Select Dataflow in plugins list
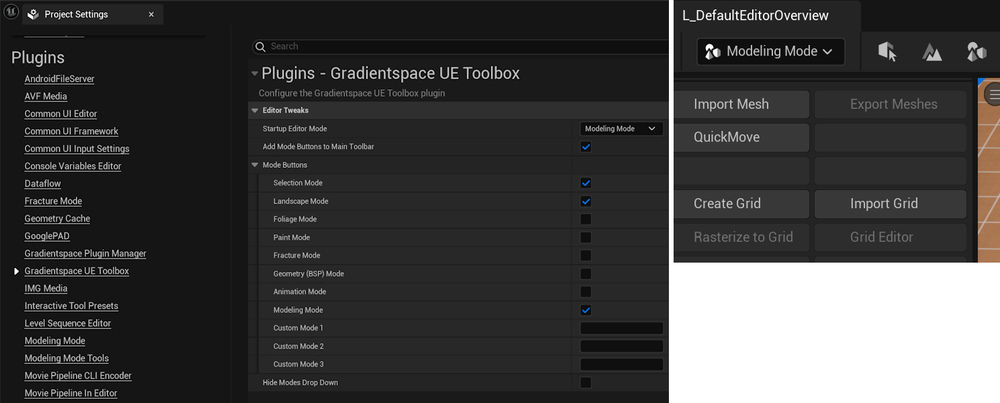This screenshot has width=1000, height=403. tap(43, 184)
